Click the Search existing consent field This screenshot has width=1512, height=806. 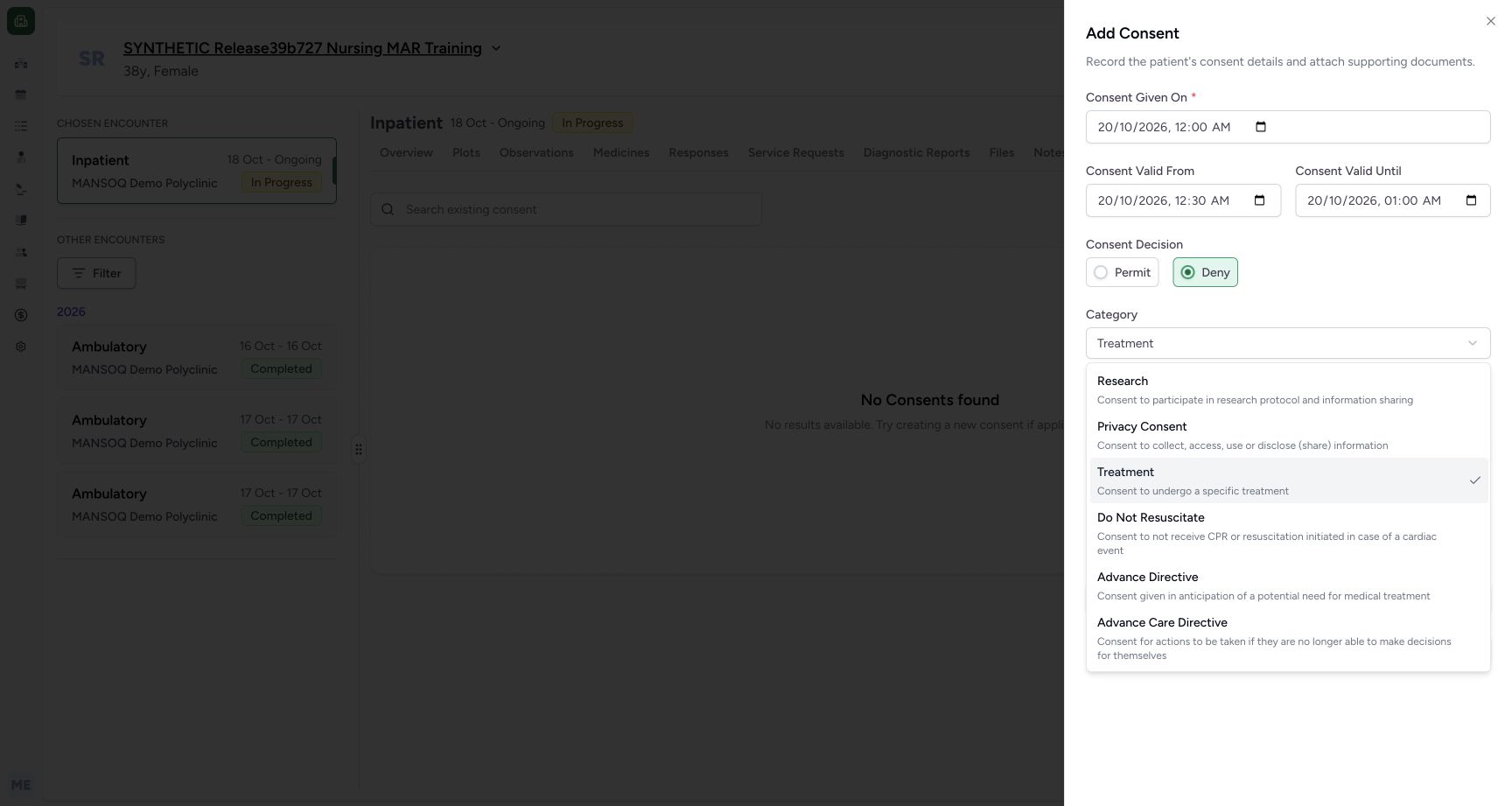566,209
